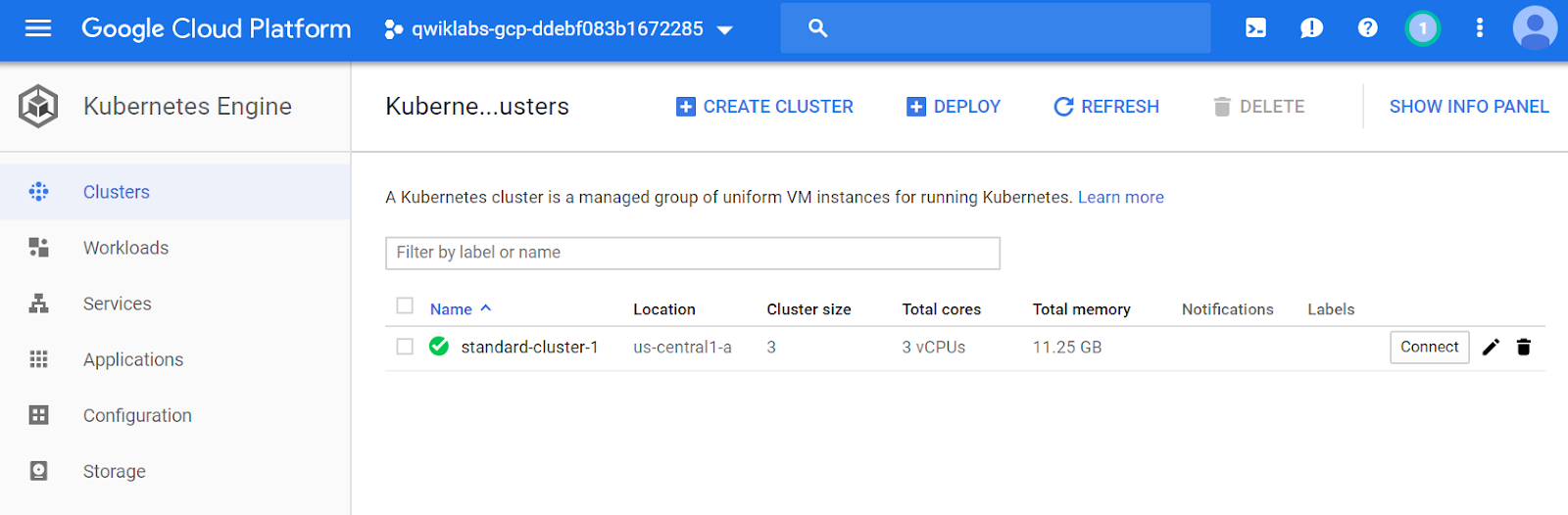The height and width of the screenshot is (515, 1568).
Task: Click the Labels column header
Action: tap(1331, 309)
